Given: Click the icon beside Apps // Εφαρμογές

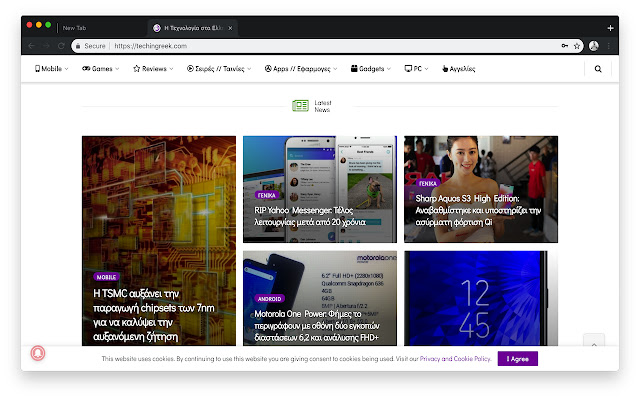Looking at the screenshot, I should (x=268, y=69).
